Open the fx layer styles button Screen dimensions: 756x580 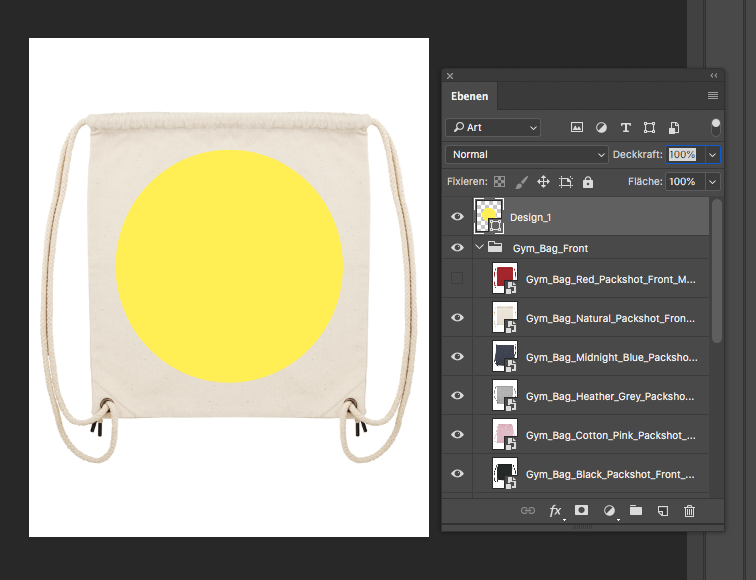(556, 511)
